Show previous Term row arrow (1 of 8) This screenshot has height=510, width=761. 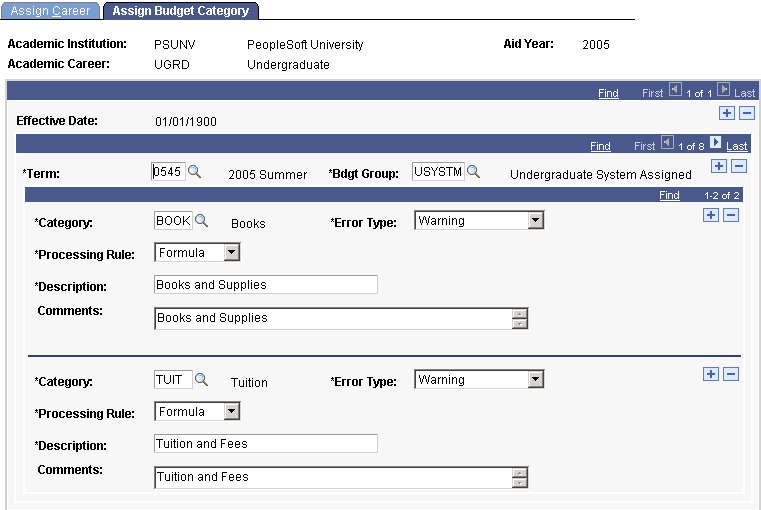[x=668, y=142]
